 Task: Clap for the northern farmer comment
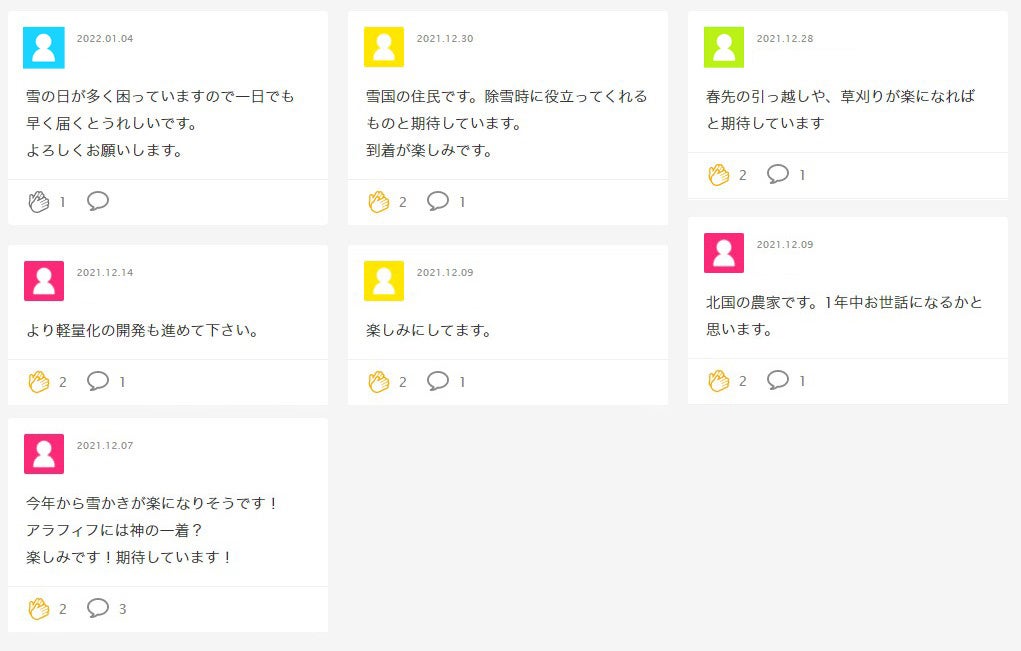pos(718,381)
